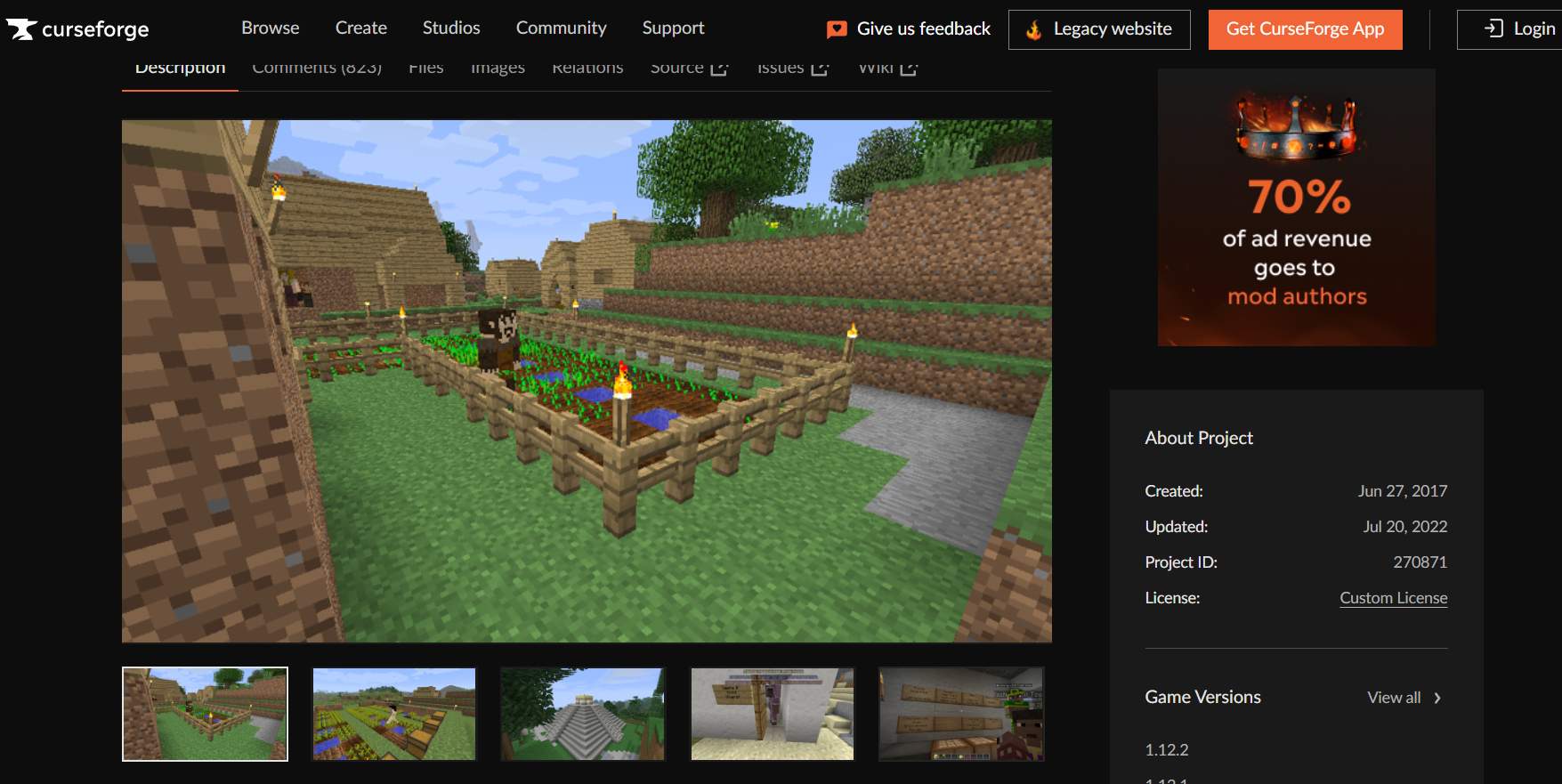Click View all game versions

(x=1404, y=698)
